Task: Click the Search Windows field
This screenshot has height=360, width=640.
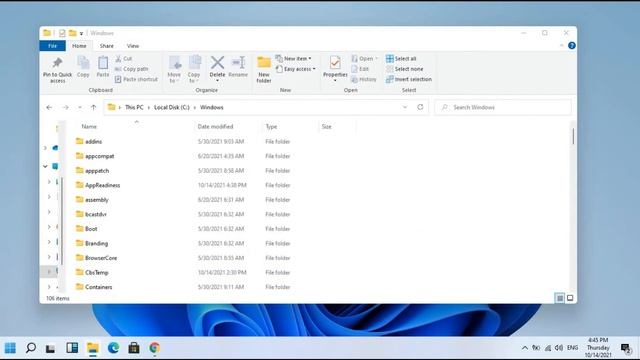Action: click(503, 107)
